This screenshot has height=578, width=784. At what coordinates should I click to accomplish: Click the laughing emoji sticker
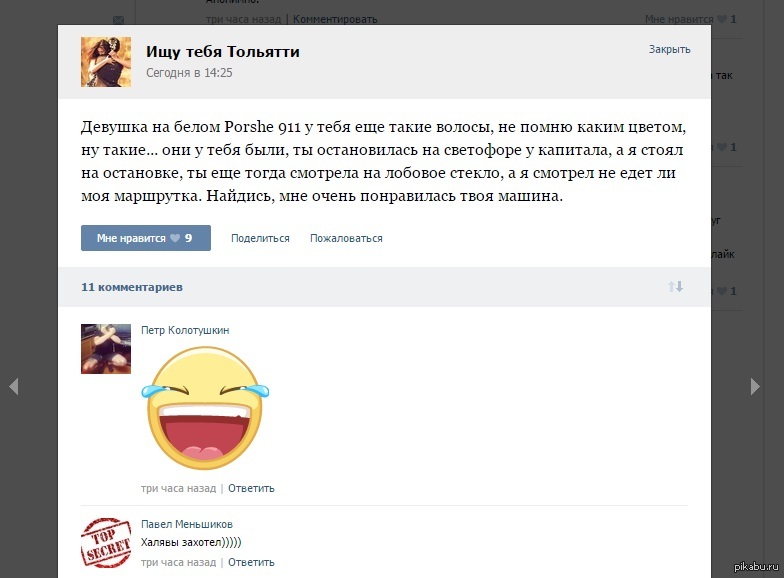(x=205, y=408)
